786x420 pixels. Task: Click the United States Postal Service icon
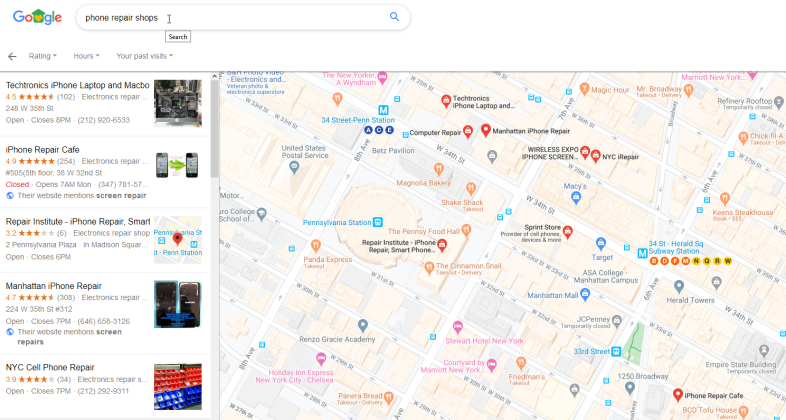294,167
